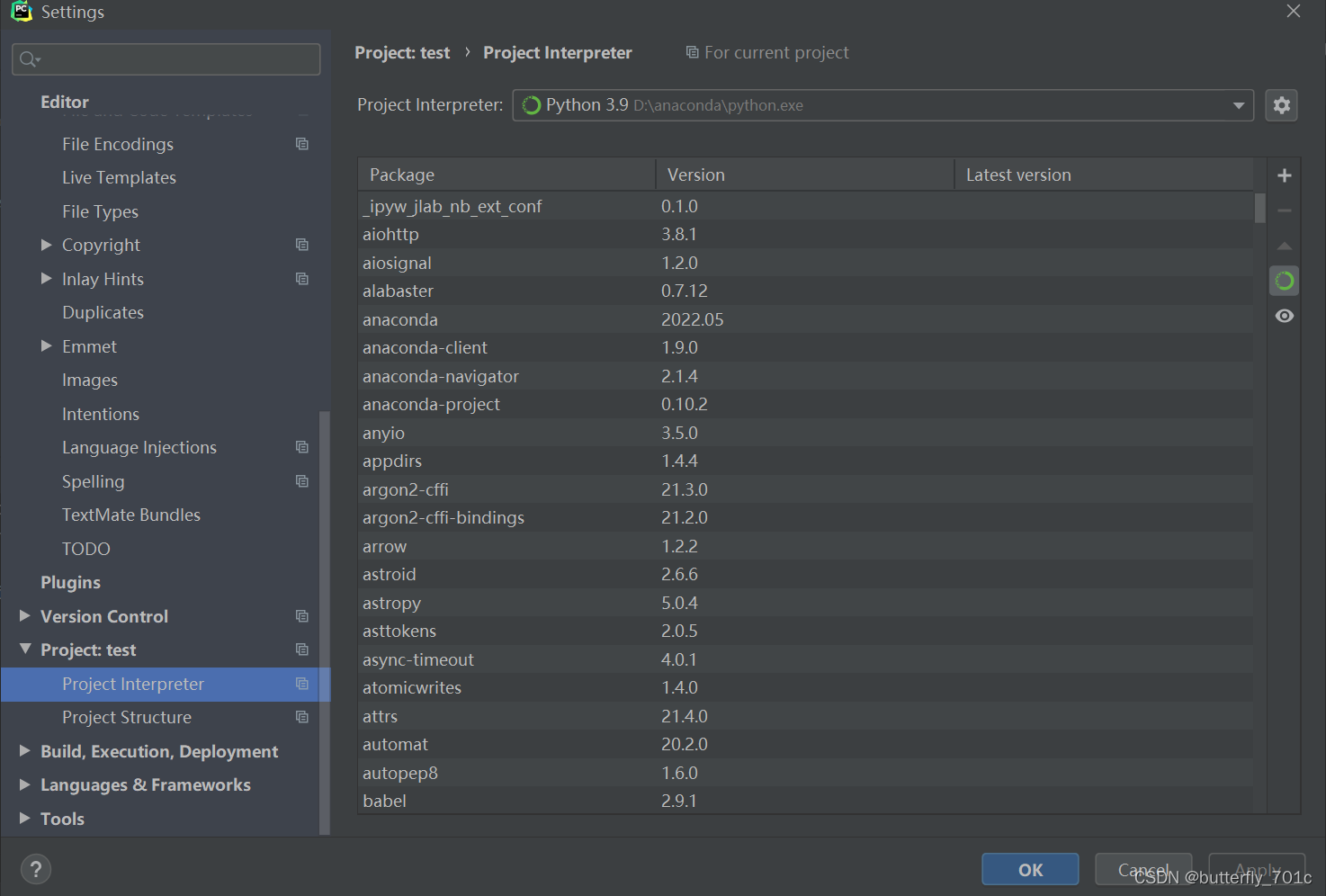1326x896 pixels.
Task: Open the Editor settings category
Action: pyautogui.click(x=65, y=102)
